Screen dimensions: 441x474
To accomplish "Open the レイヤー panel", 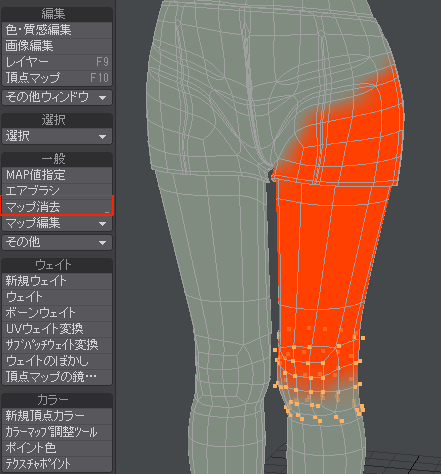I will 57,62.
